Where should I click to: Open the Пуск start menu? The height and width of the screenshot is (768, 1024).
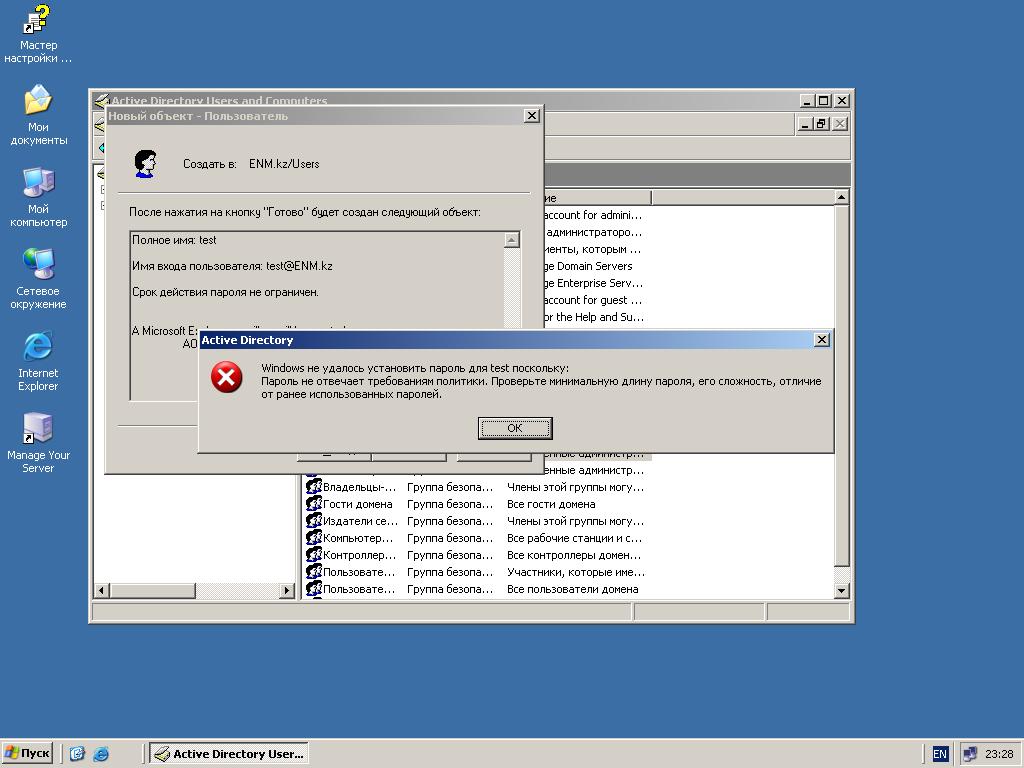pyautogui.click(x=27, y=754)
